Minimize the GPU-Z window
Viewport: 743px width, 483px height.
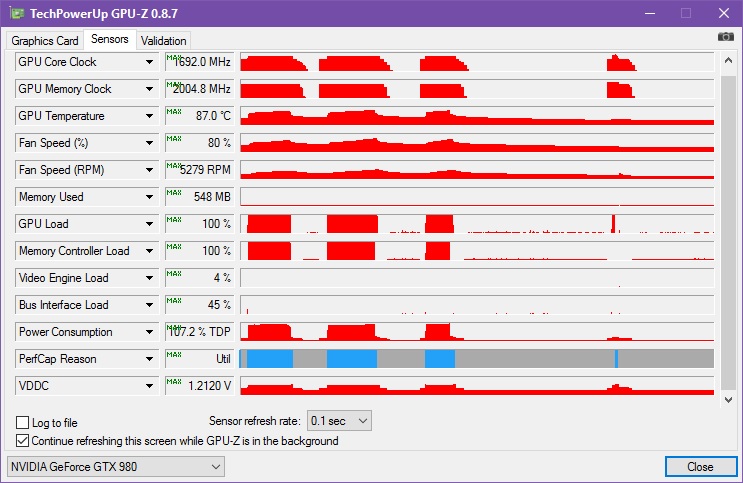pos(650,13)
